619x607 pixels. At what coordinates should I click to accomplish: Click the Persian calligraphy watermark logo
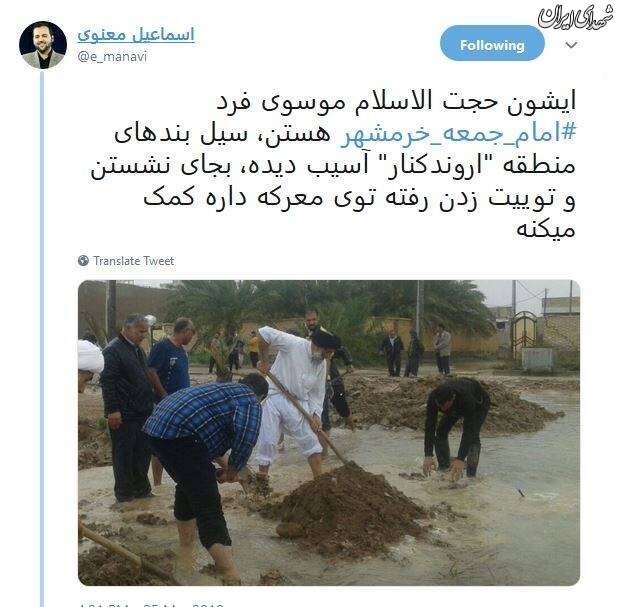576,17
